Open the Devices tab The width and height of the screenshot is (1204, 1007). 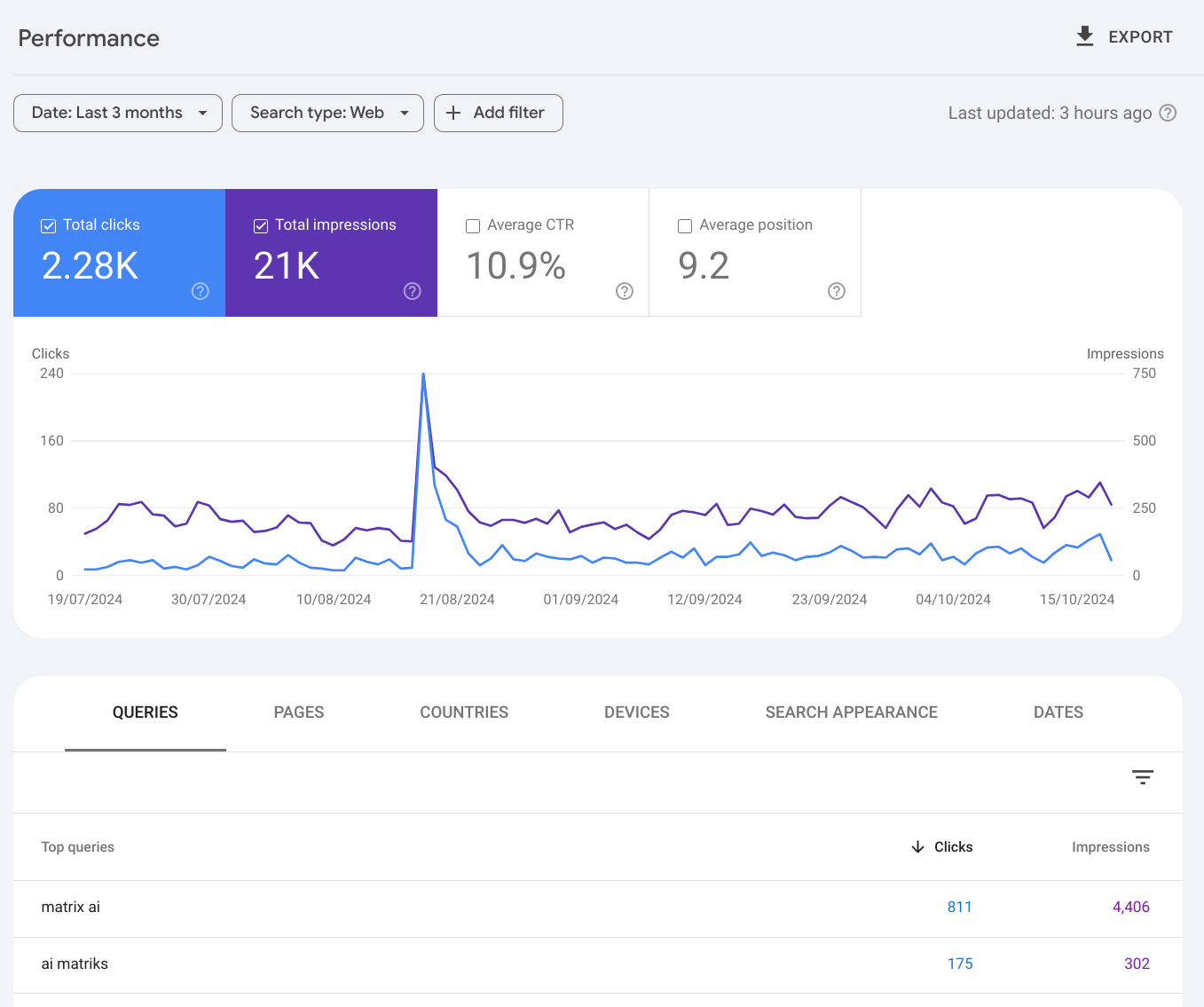[x=637, y=712]
